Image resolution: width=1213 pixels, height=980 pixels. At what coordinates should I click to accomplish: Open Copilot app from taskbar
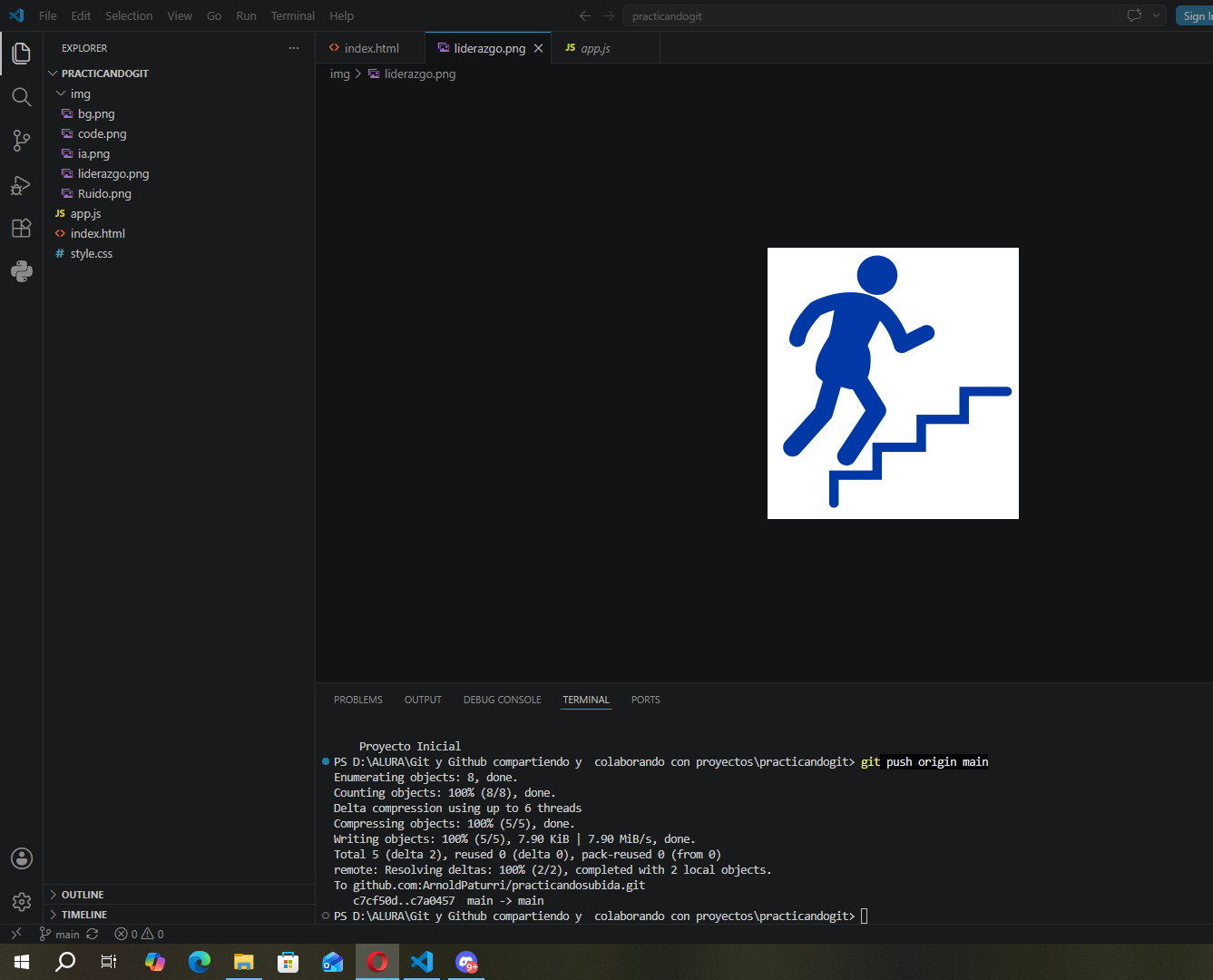click(x=155, y=962)
